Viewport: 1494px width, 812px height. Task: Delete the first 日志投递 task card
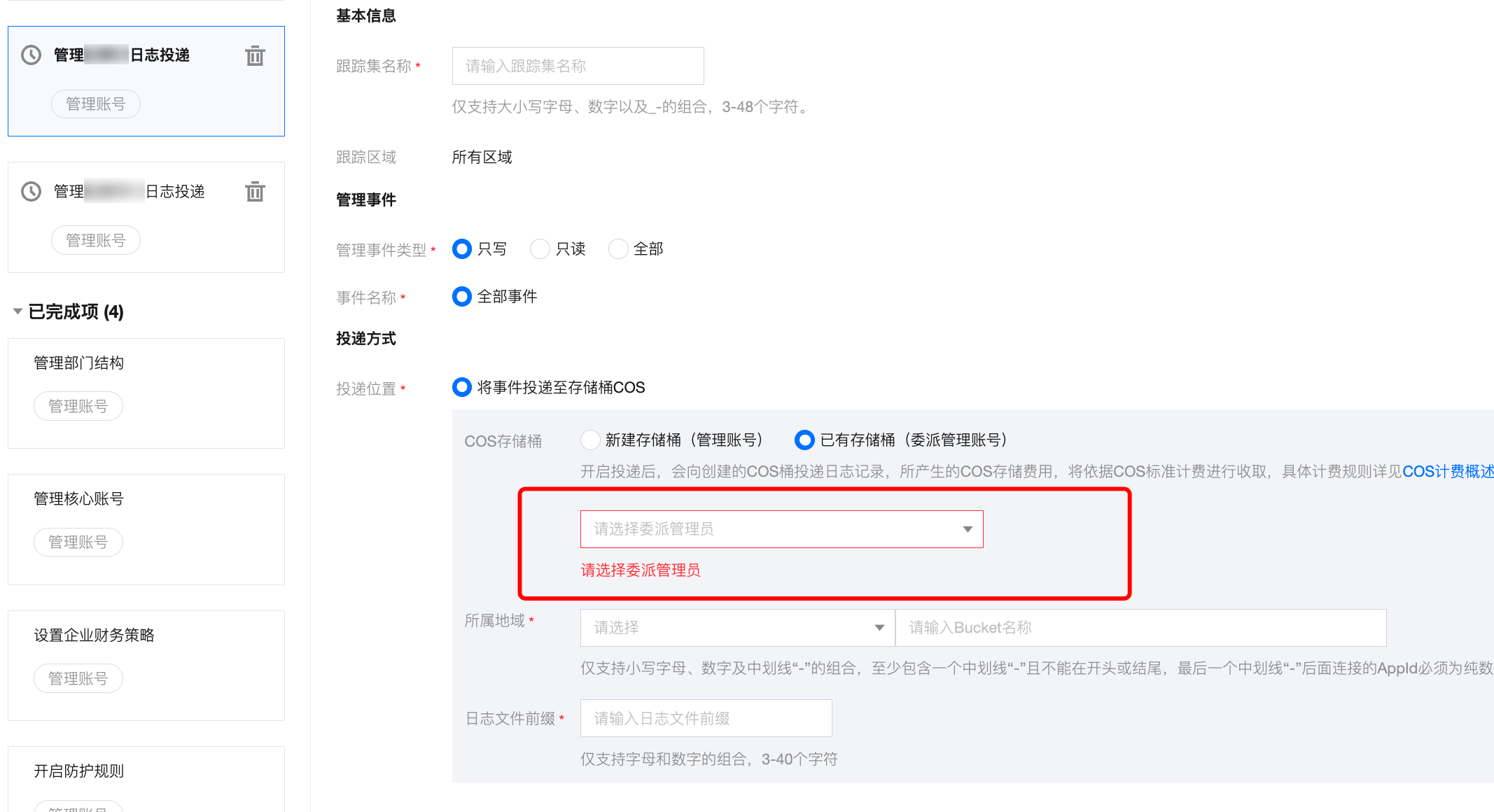255,56
